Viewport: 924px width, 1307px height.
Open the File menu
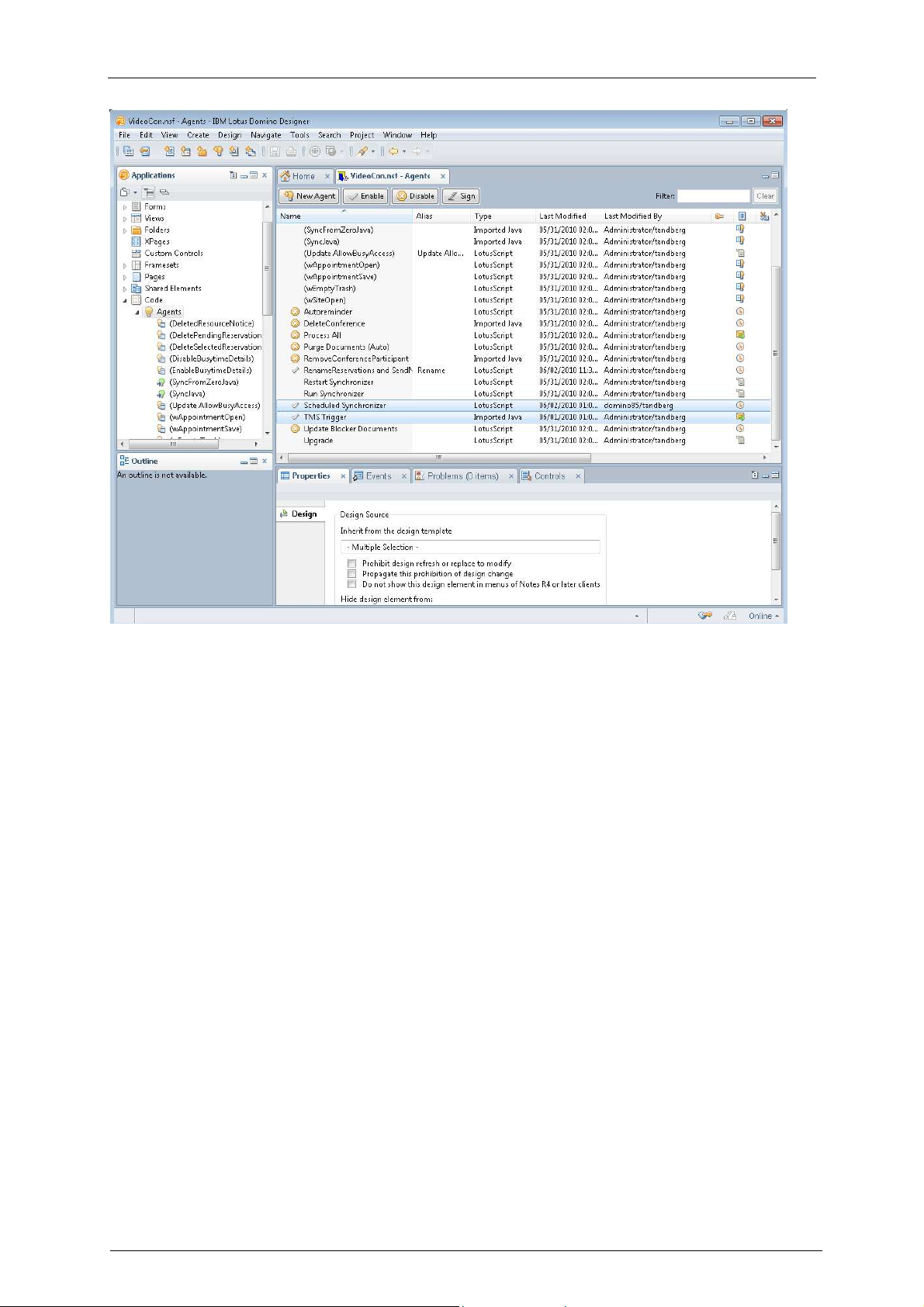point(124,135)
